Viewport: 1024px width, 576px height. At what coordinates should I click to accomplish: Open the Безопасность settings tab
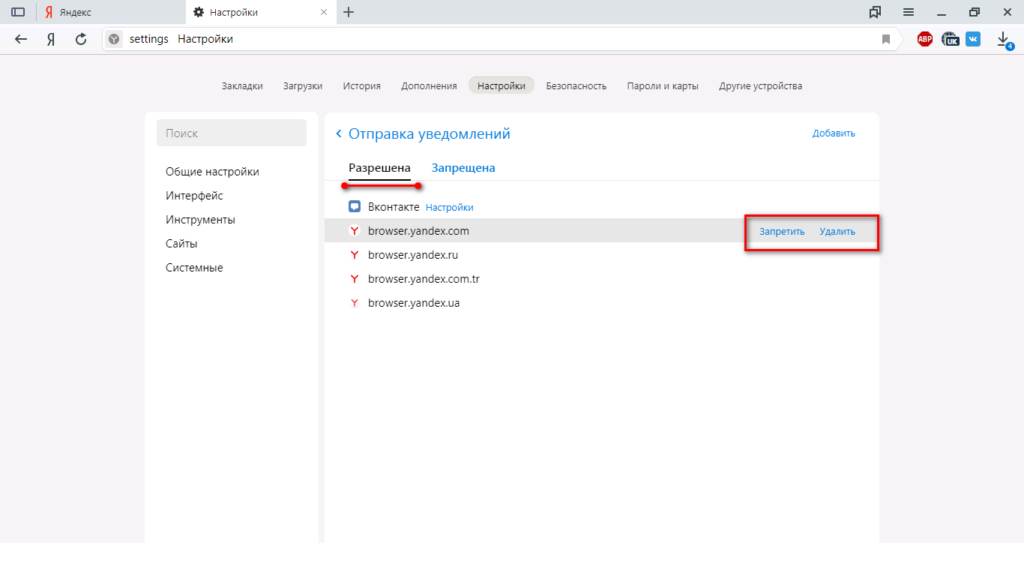click(x=576, y=86)
